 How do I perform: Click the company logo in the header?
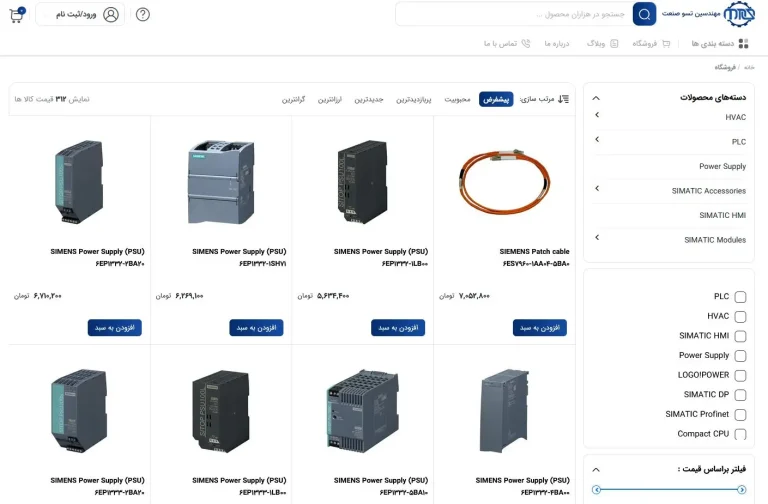point(739,14)
